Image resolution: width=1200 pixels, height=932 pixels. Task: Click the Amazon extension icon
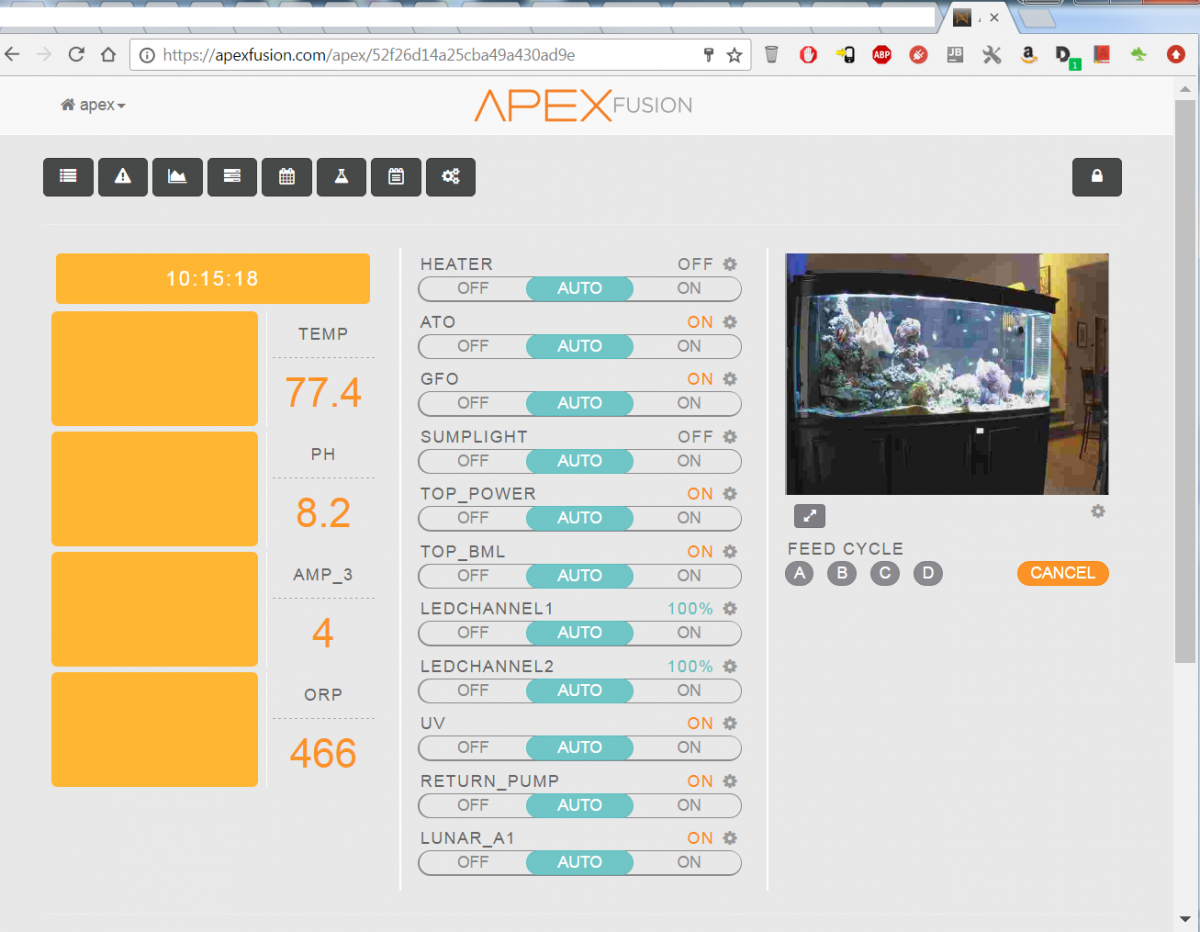1027,55
